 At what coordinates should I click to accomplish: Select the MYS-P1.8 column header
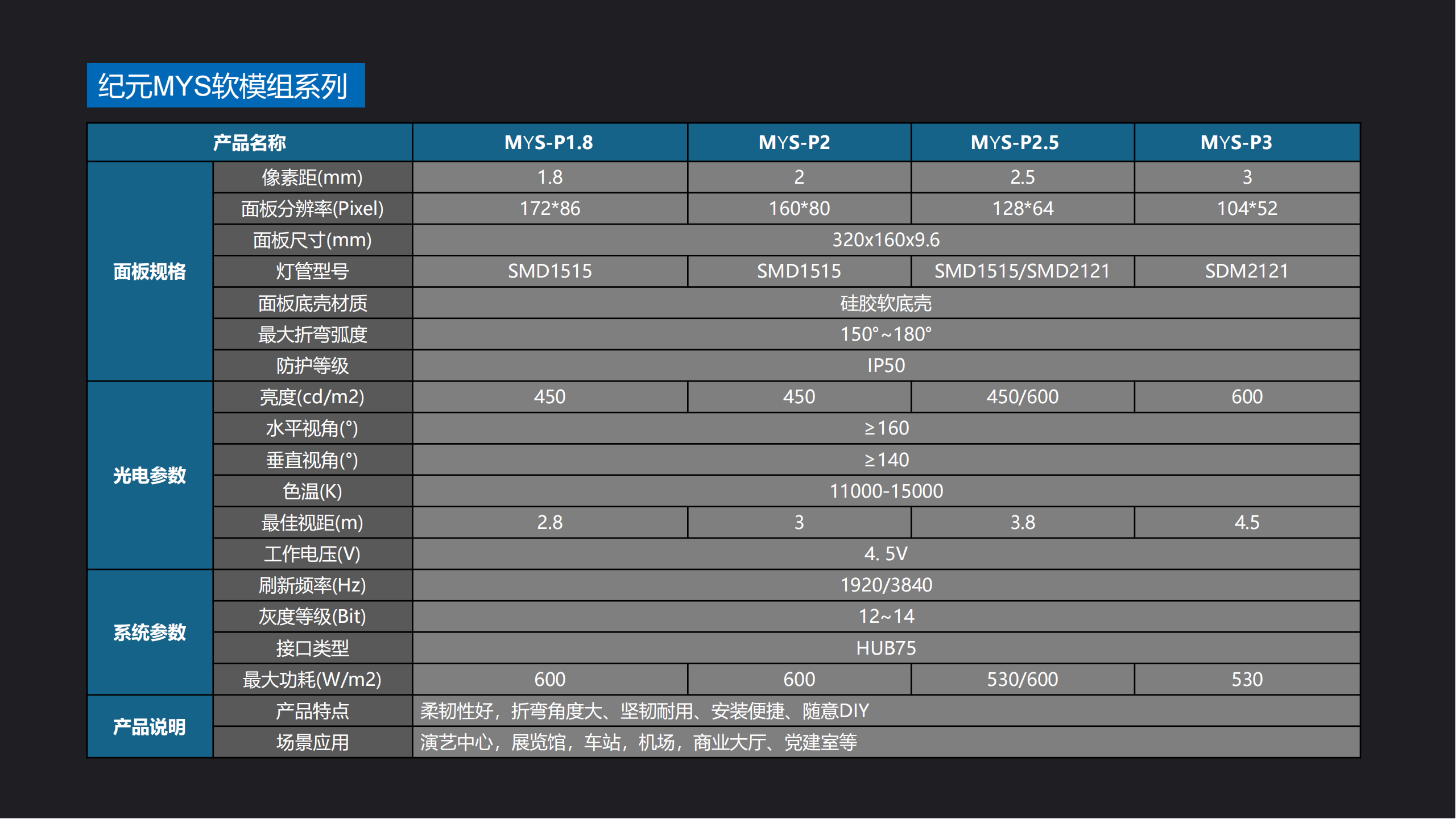coord(549,142)
